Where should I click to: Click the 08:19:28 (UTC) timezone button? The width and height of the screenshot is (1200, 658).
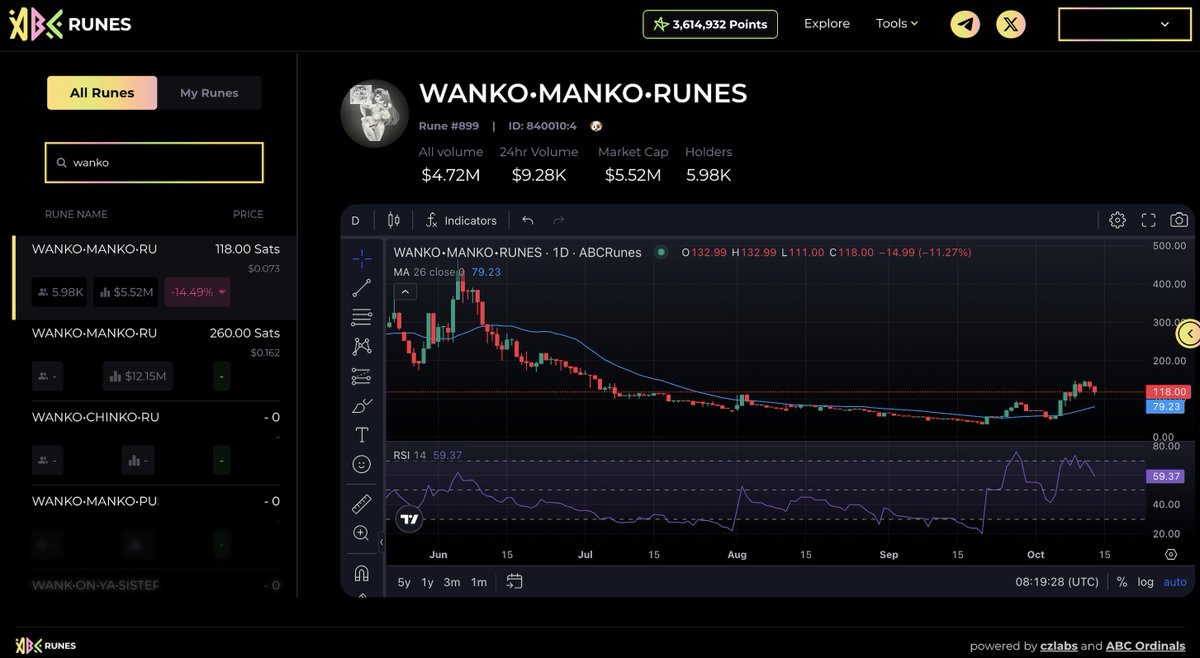pos(1059,582)
